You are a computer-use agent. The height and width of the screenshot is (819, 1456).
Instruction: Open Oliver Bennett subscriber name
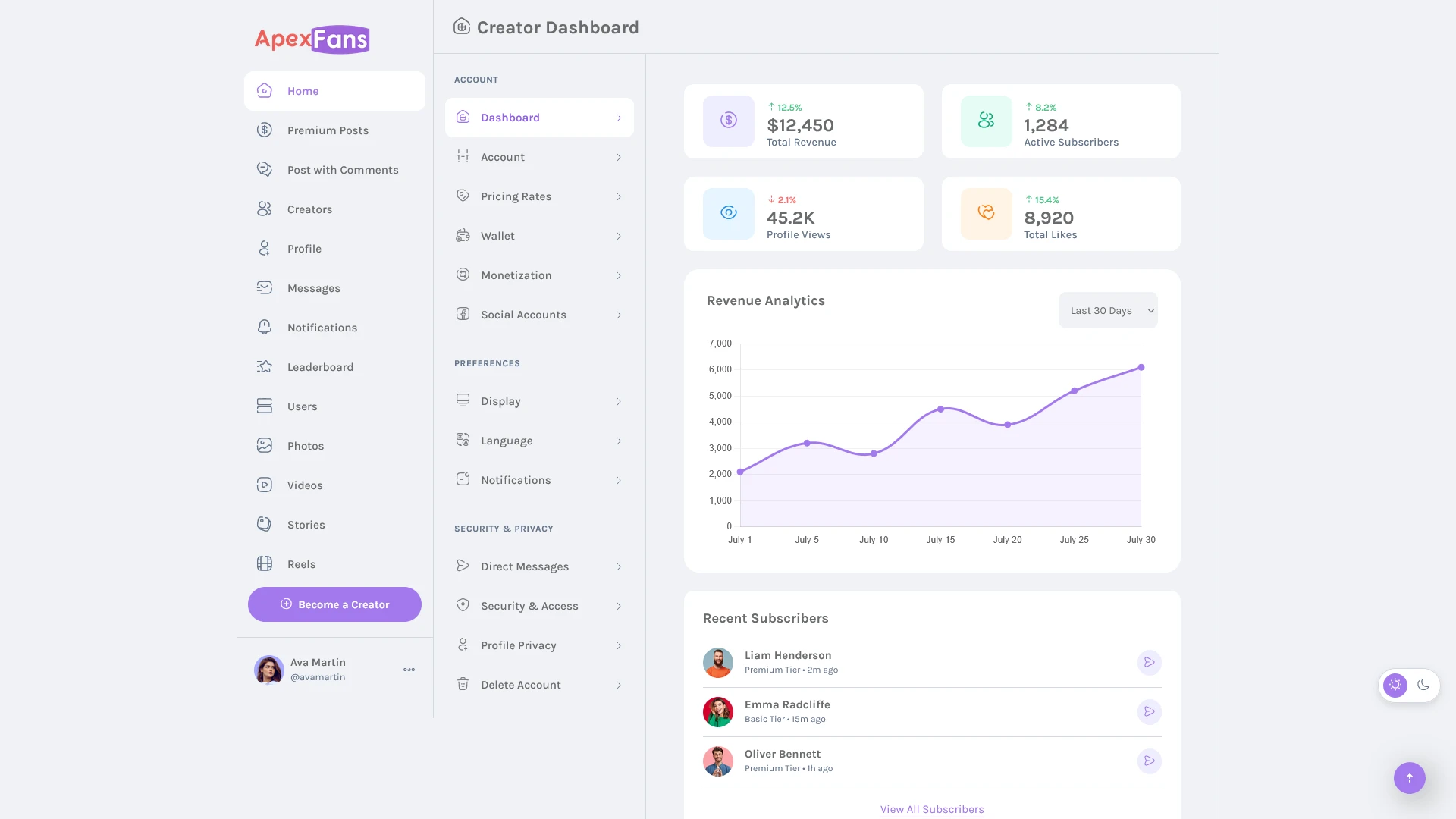coord(783,754)
